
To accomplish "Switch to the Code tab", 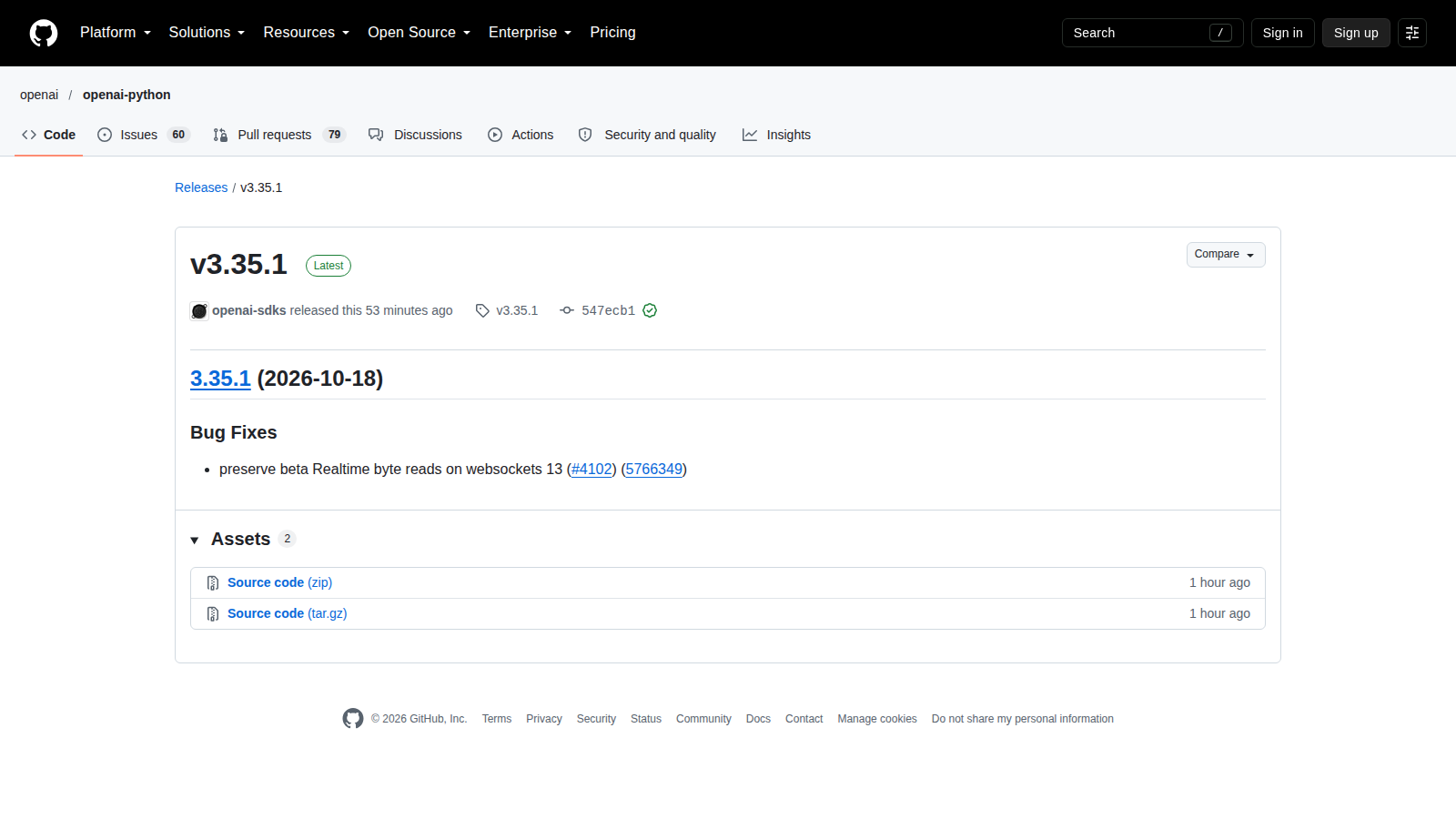I will tap(48, 135).
